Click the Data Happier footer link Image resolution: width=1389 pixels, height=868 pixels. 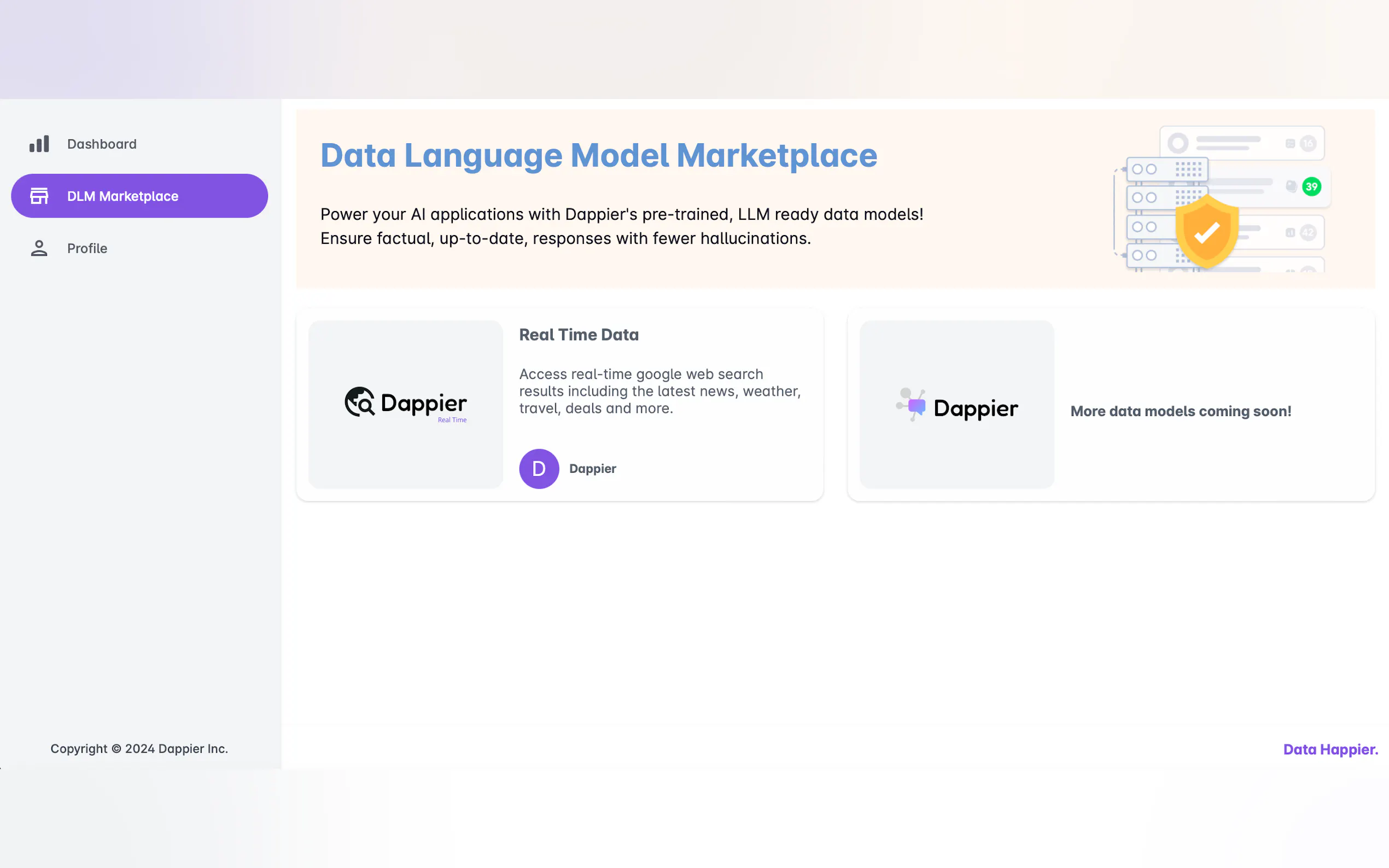coord(1330,749)
